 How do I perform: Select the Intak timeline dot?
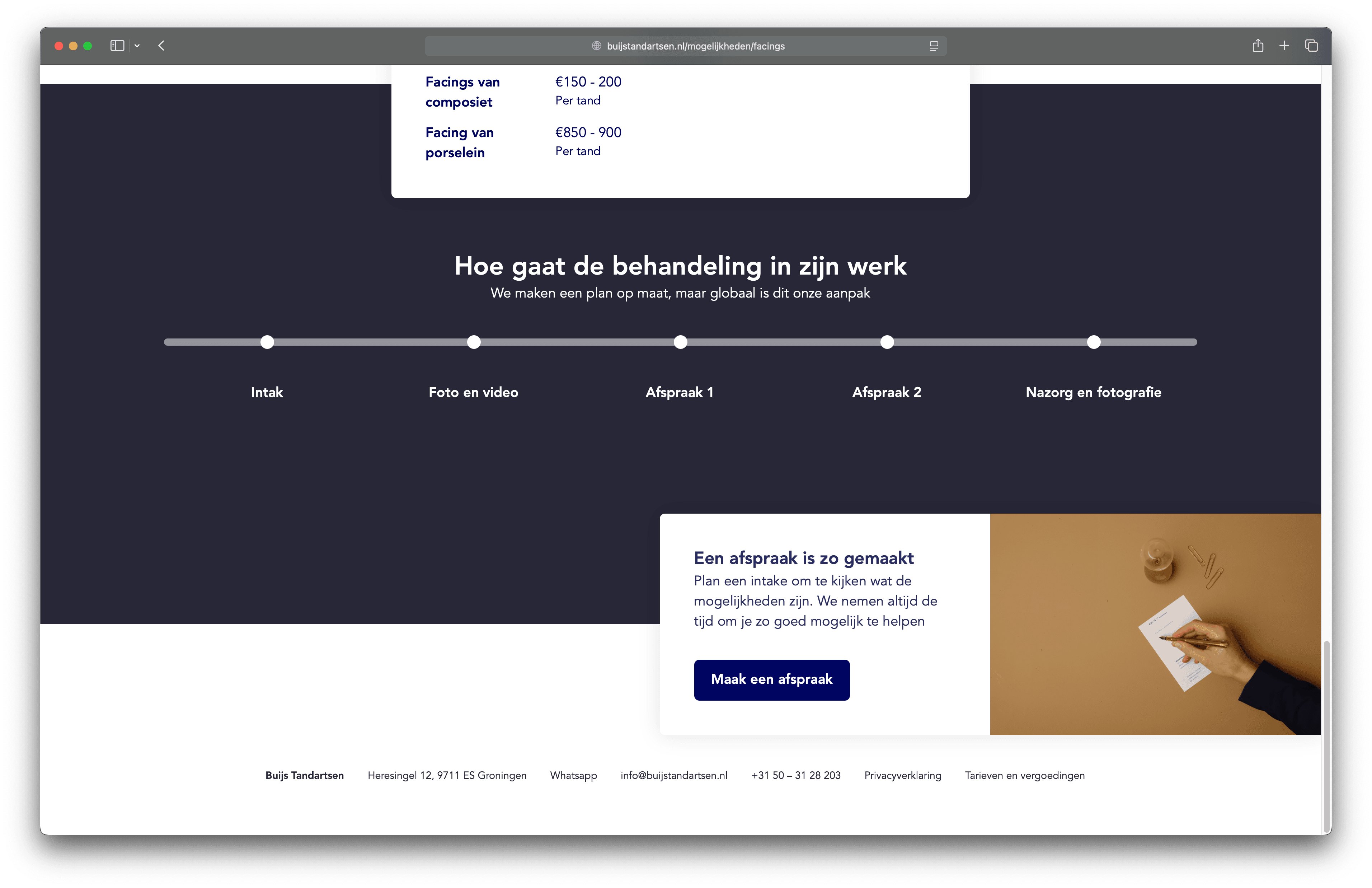pos(267,342)
